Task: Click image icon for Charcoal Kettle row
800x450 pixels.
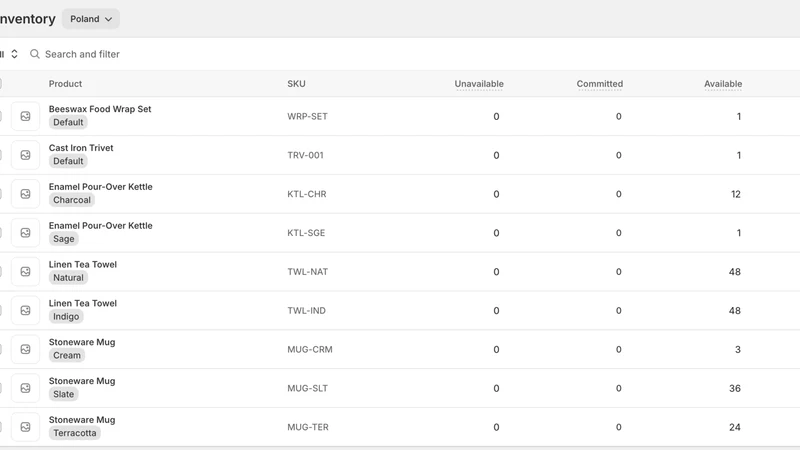Action: (x=26, y=194)
